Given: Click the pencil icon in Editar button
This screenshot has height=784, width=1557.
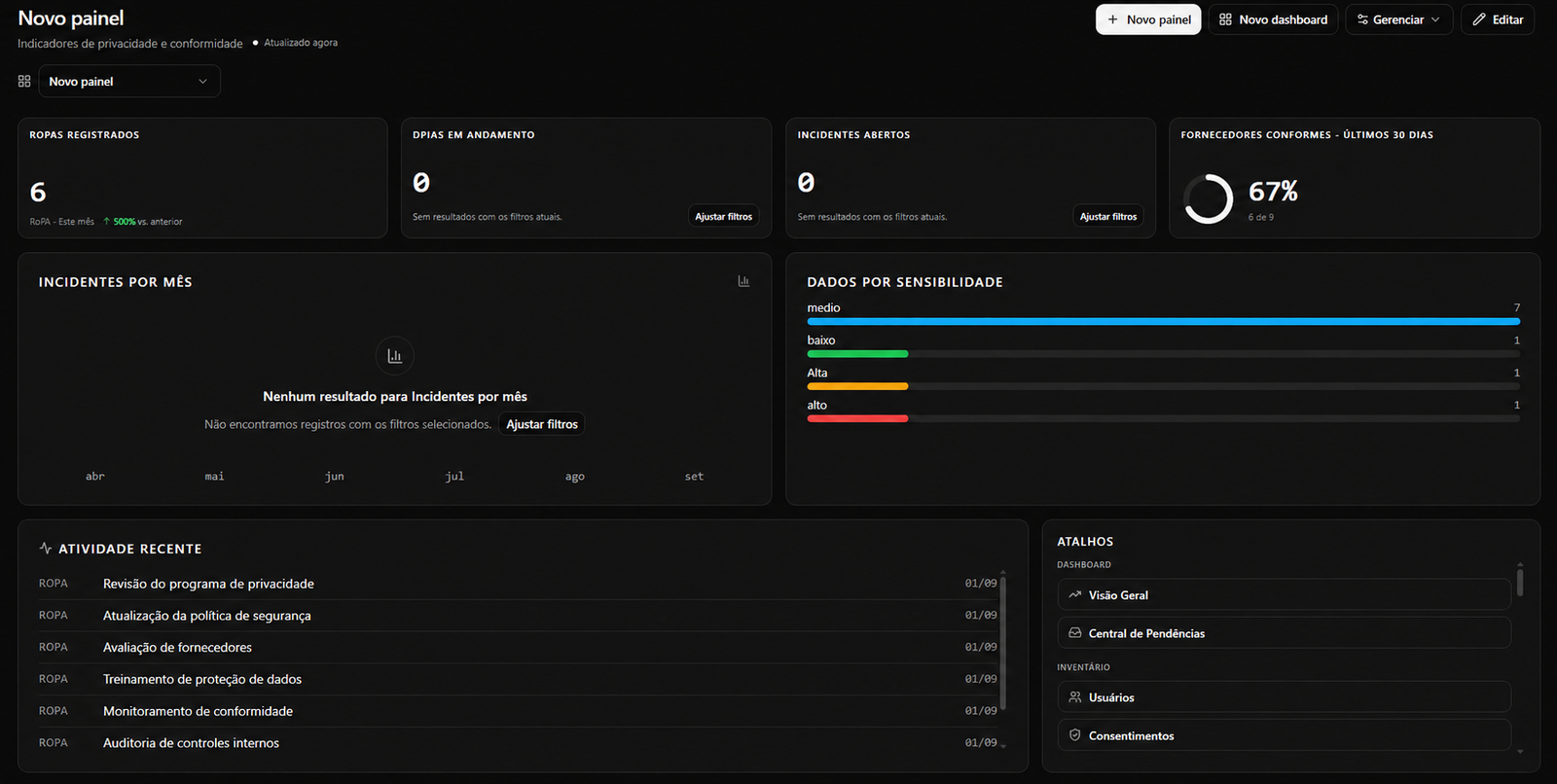Looking at the screenshot, I should pyautogui.click(x=1479, y=19).
